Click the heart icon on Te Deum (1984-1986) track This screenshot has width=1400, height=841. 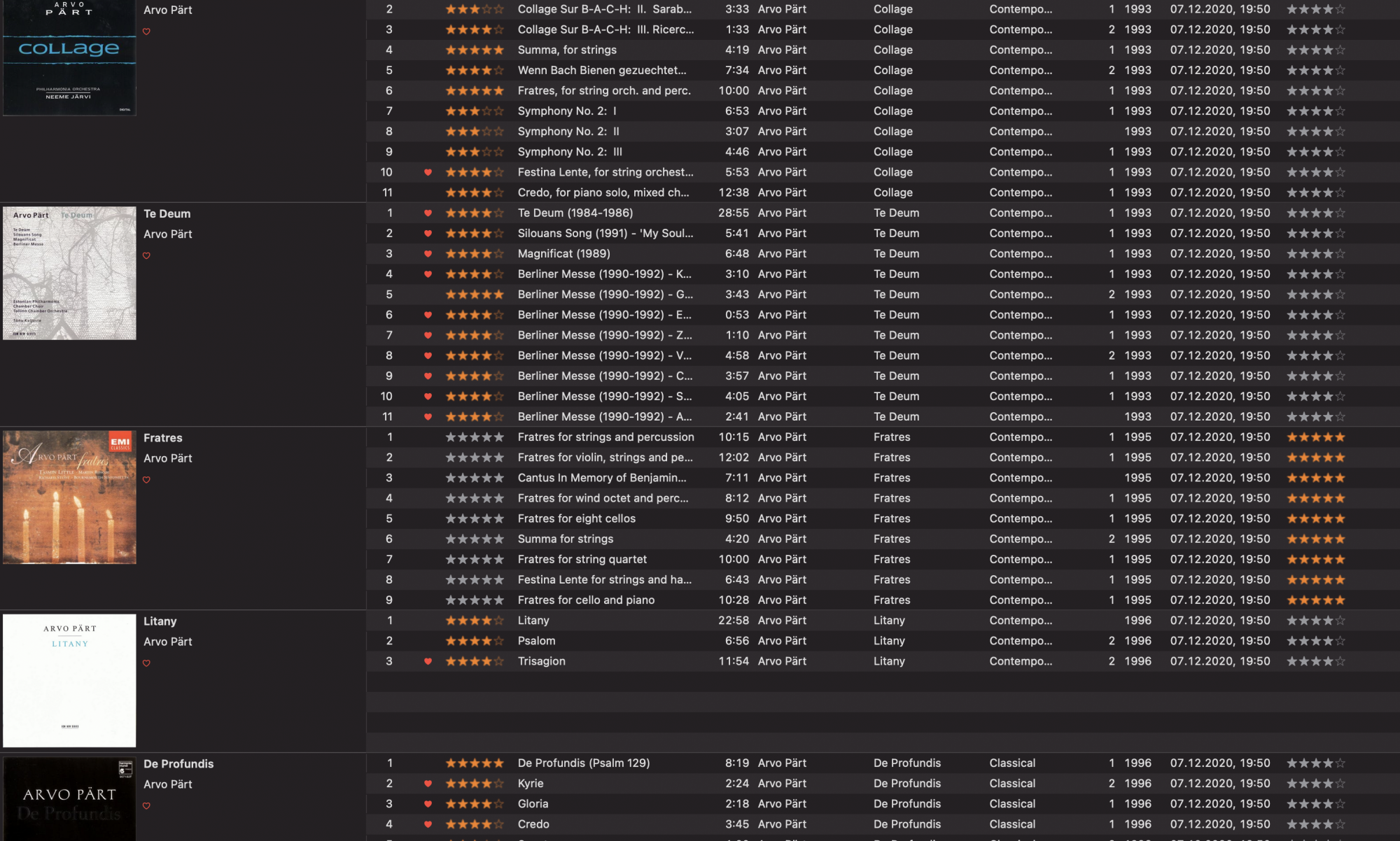[428, 213]
